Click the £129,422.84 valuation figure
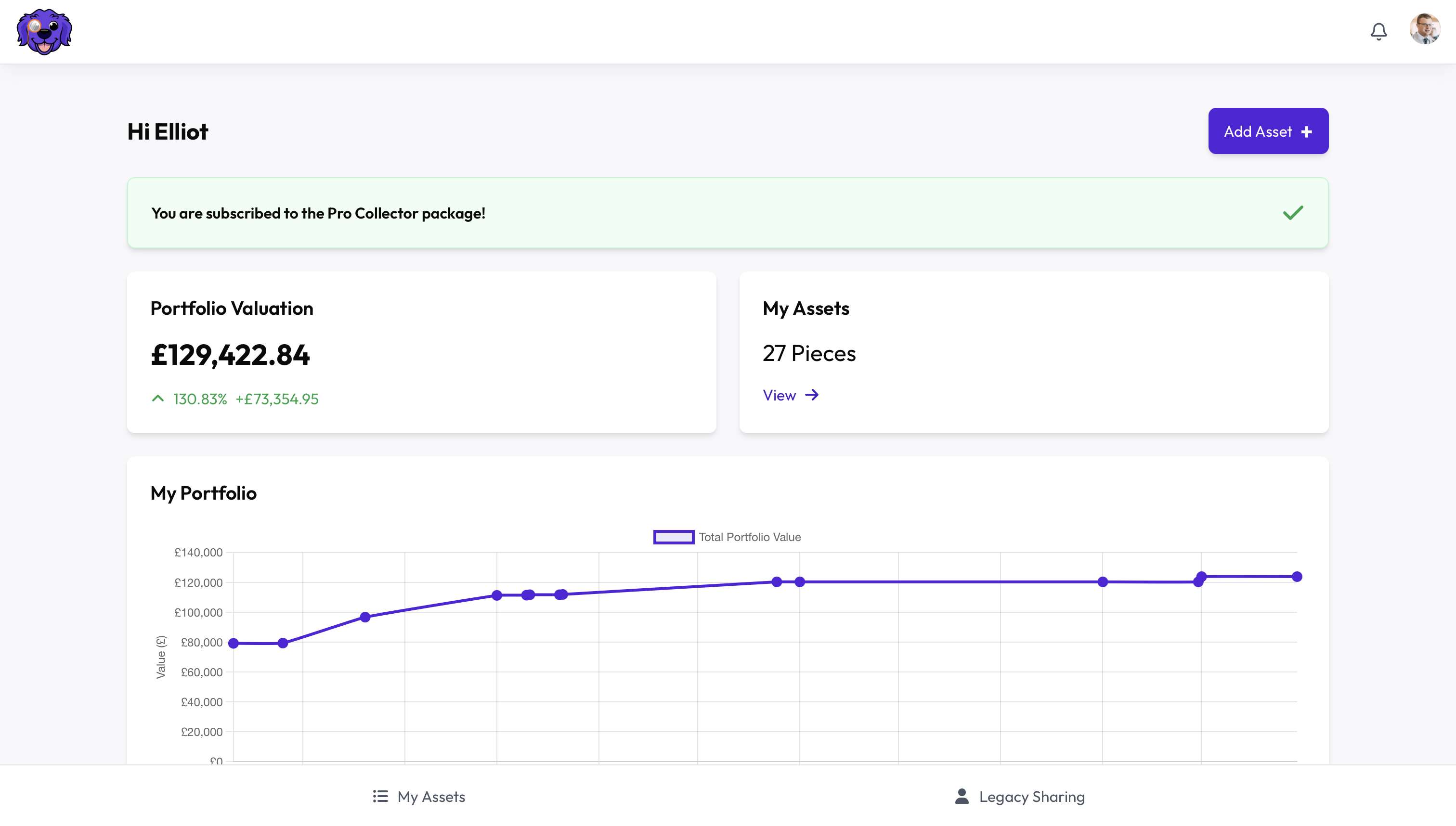 (230, 355)
